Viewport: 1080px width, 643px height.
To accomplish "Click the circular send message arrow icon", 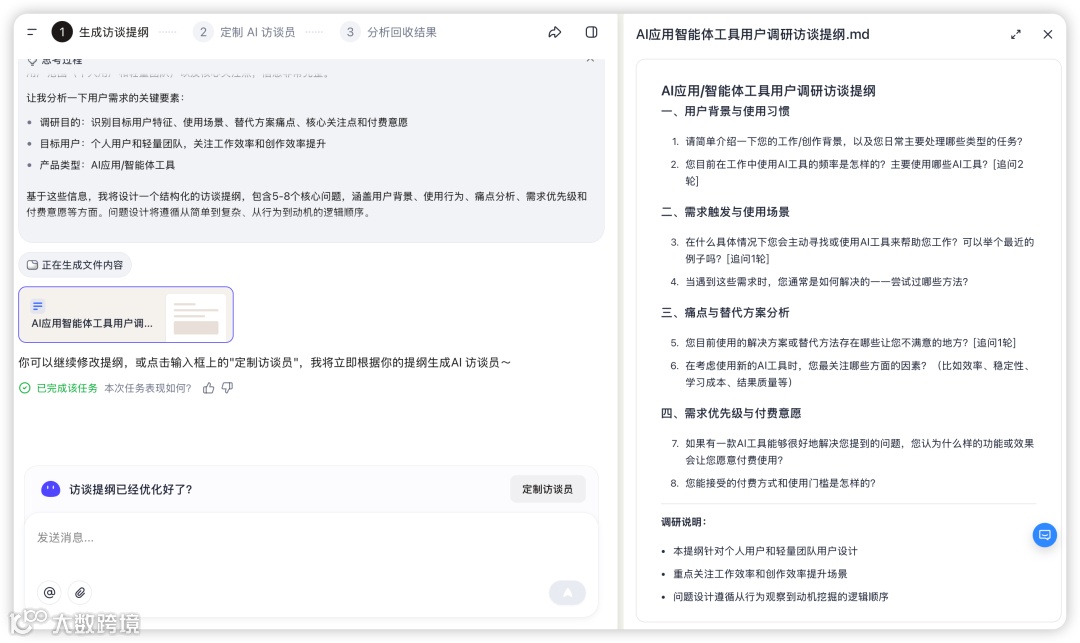I will point(567,592).
